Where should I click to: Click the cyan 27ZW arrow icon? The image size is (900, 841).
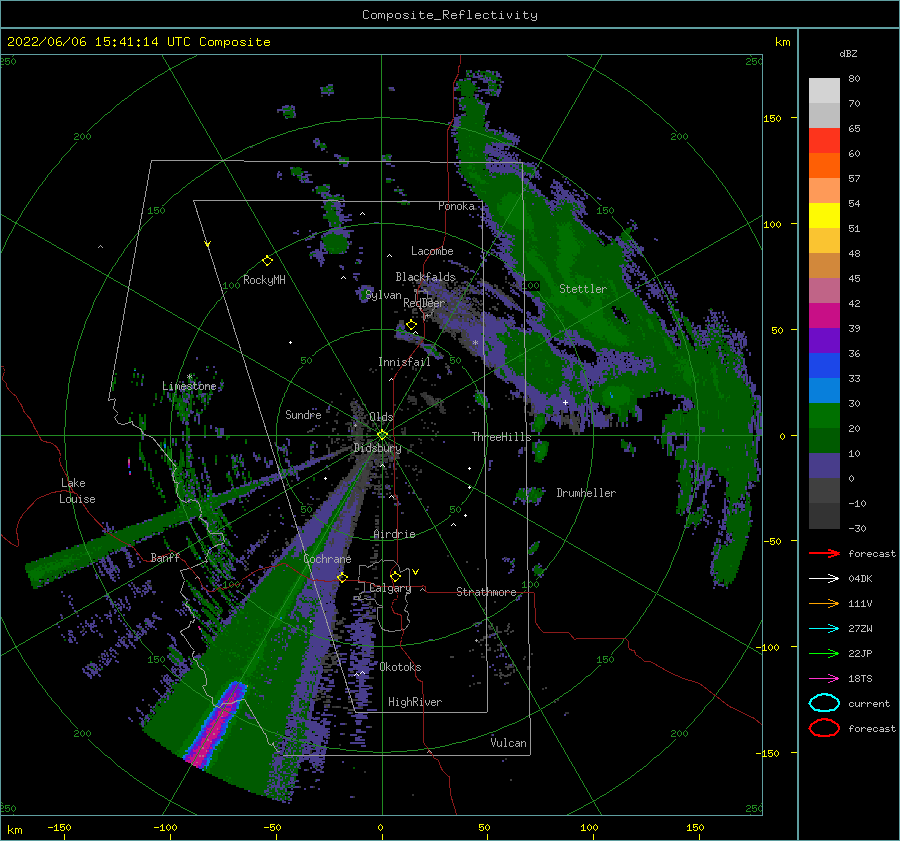coord(824,629)
